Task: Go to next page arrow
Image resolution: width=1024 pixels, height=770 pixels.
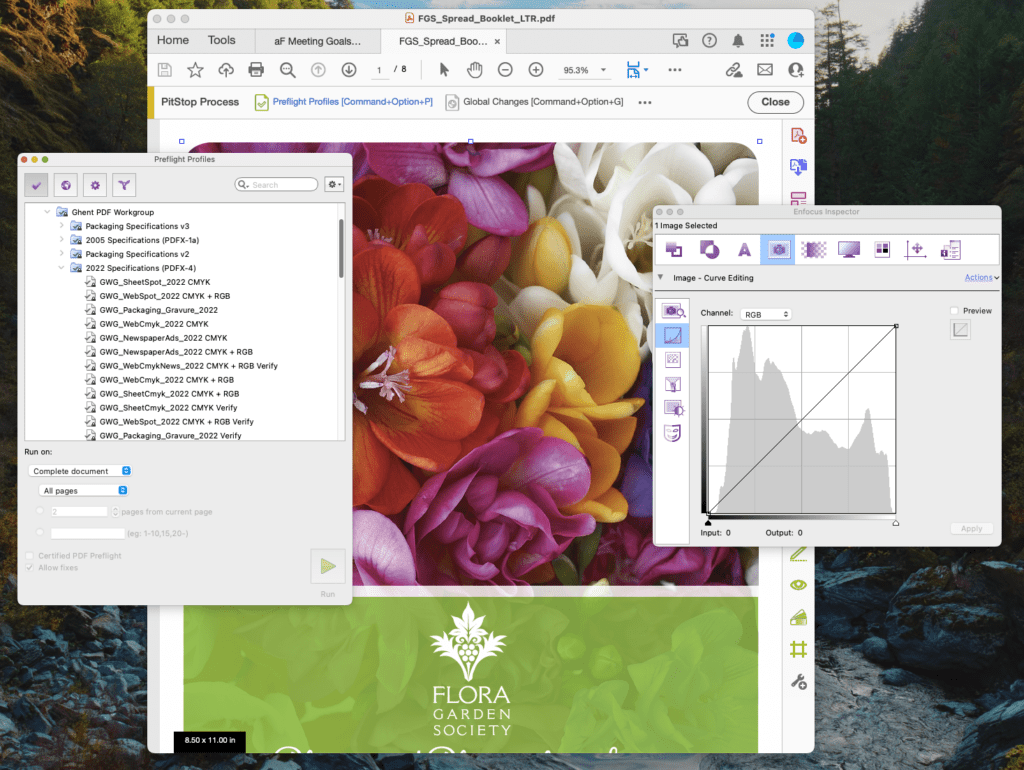Action: [349, 69]
